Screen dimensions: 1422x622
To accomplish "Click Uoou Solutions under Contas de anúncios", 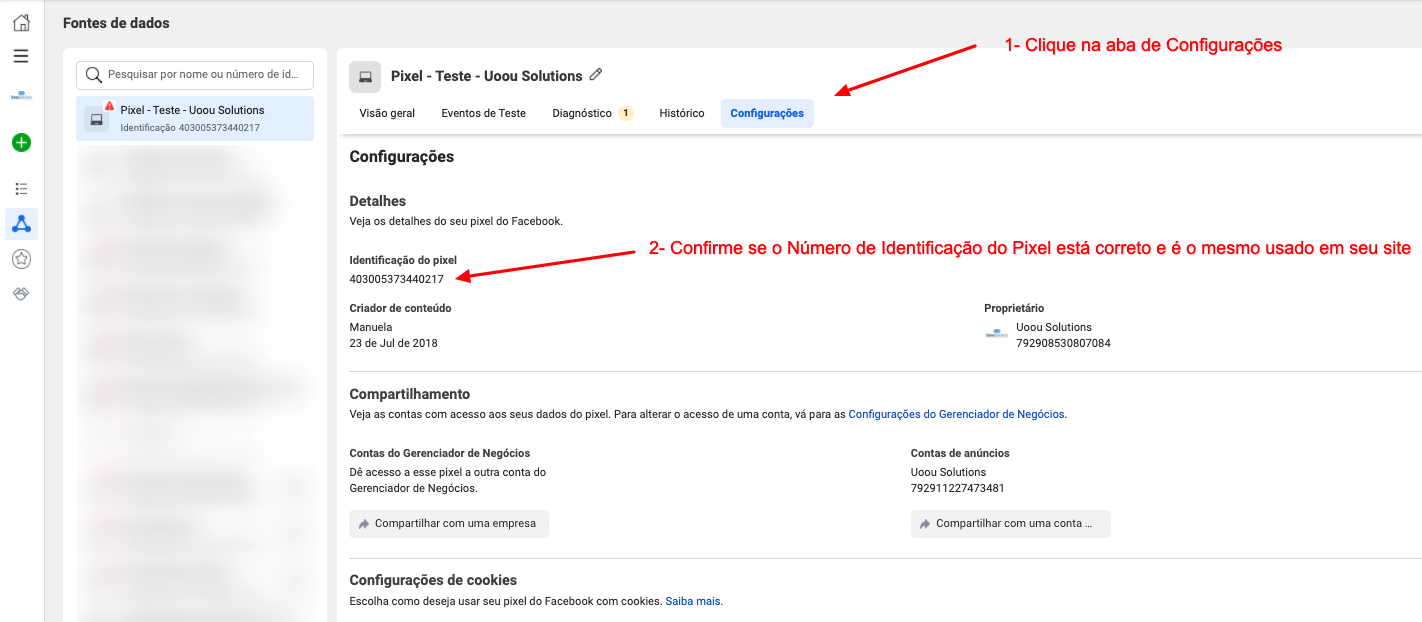I will (x=948, y=472).
